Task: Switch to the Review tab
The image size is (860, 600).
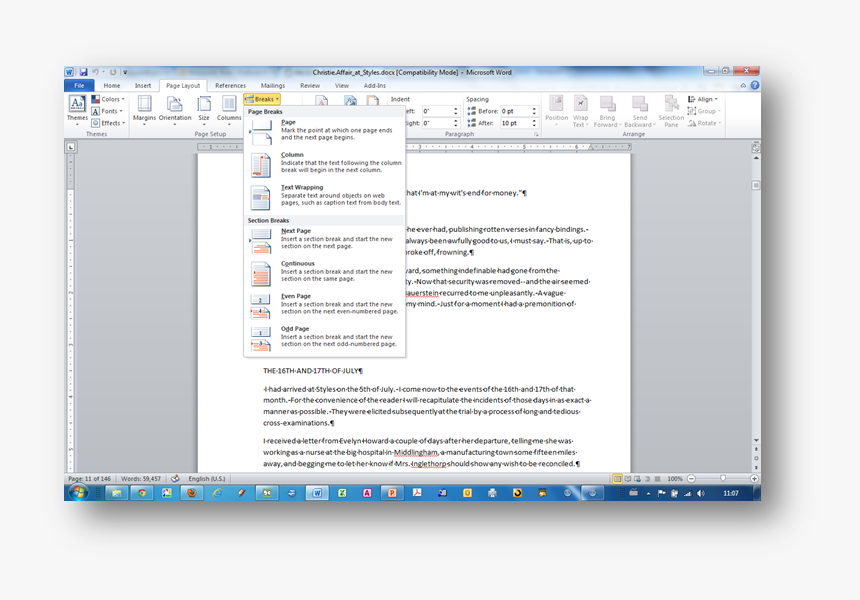Action: pos(310,86)
